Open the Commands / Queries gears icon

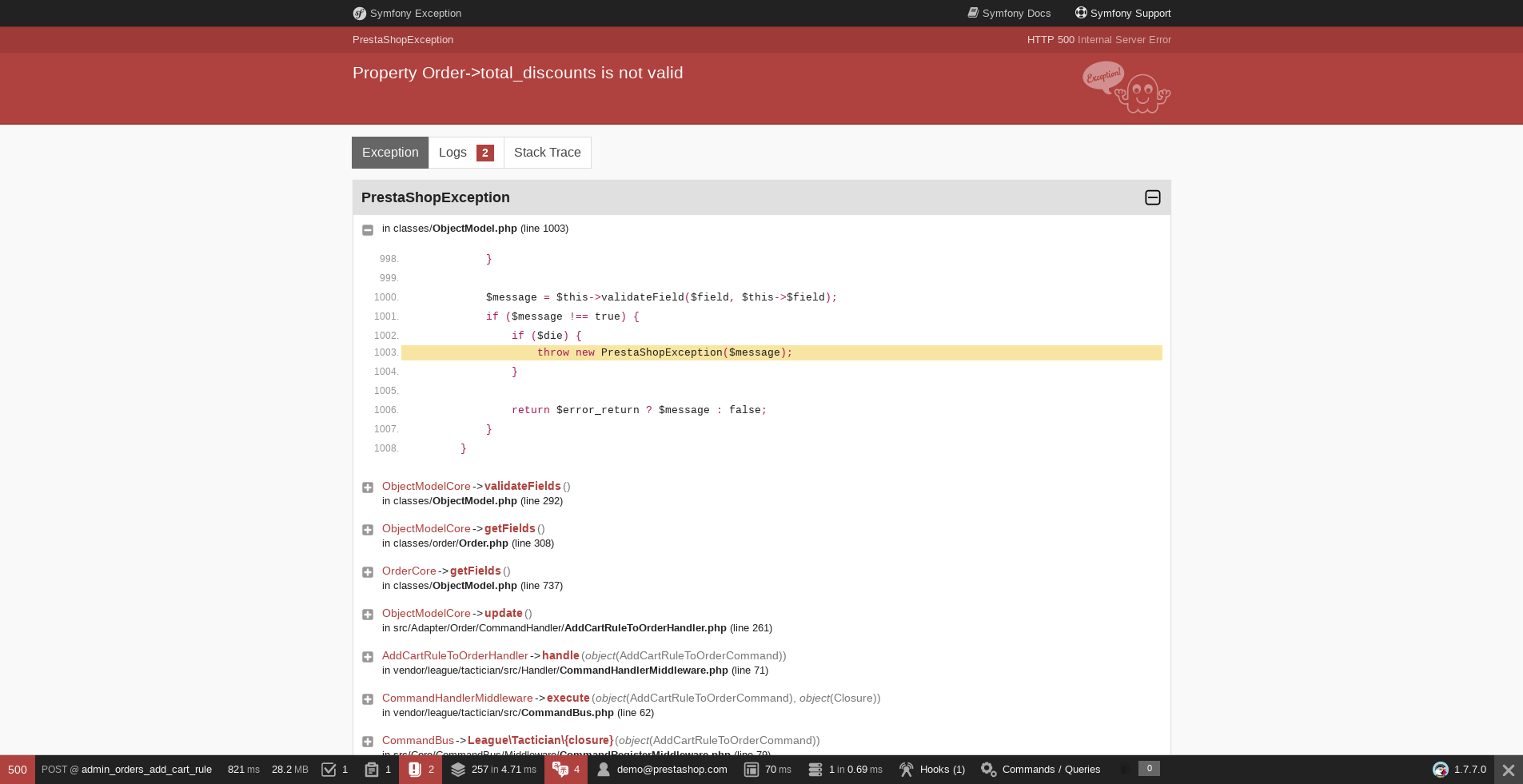pos(989,770)
